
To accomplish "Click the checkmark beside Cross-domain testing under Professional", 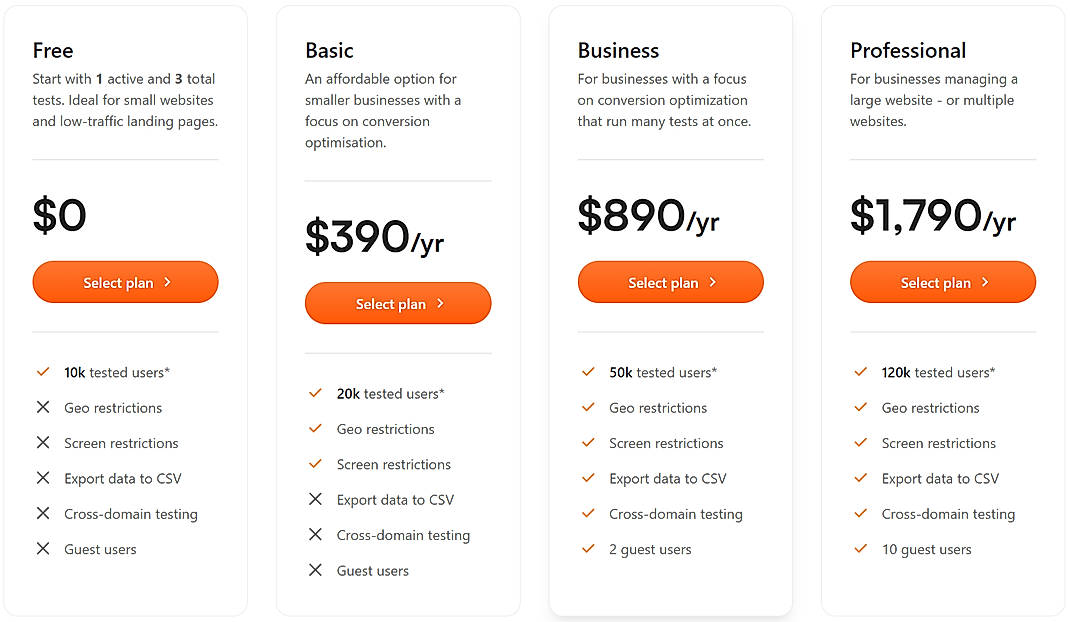I will pos(861,514).
